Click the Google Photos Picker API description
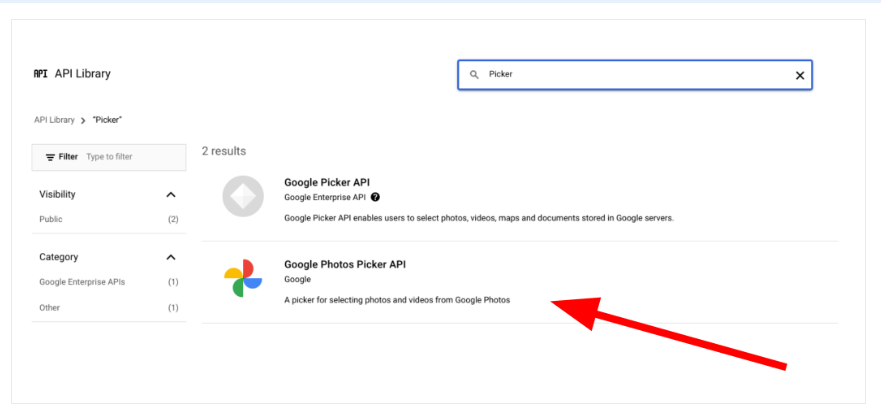The width and height of the screenshot is (881, 417). point(397,300)
